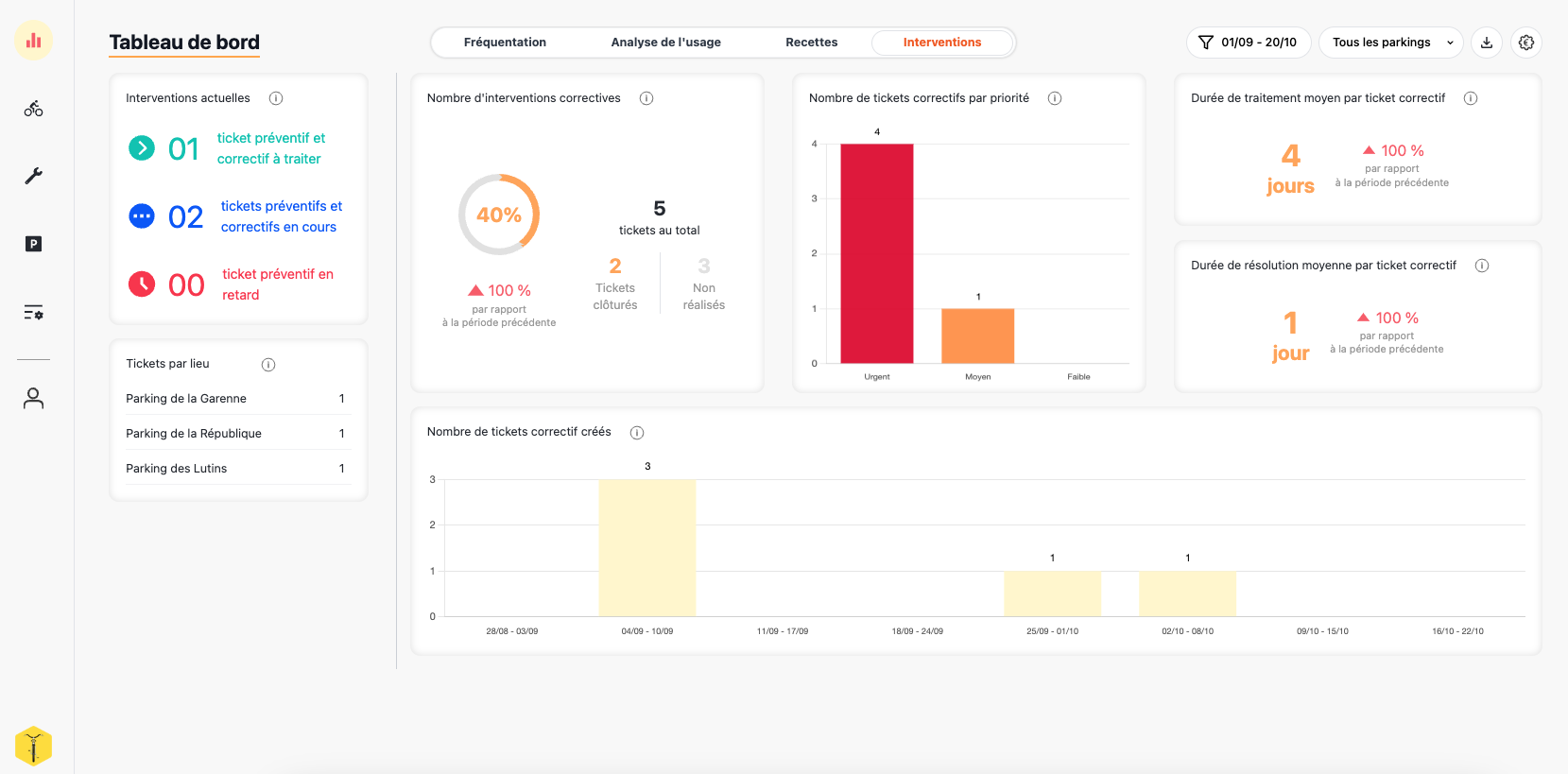The height and width of the screenshot is (774, 1568).
Task: Expand the Tous les parkings dropdown
Action: [1391, 43]
